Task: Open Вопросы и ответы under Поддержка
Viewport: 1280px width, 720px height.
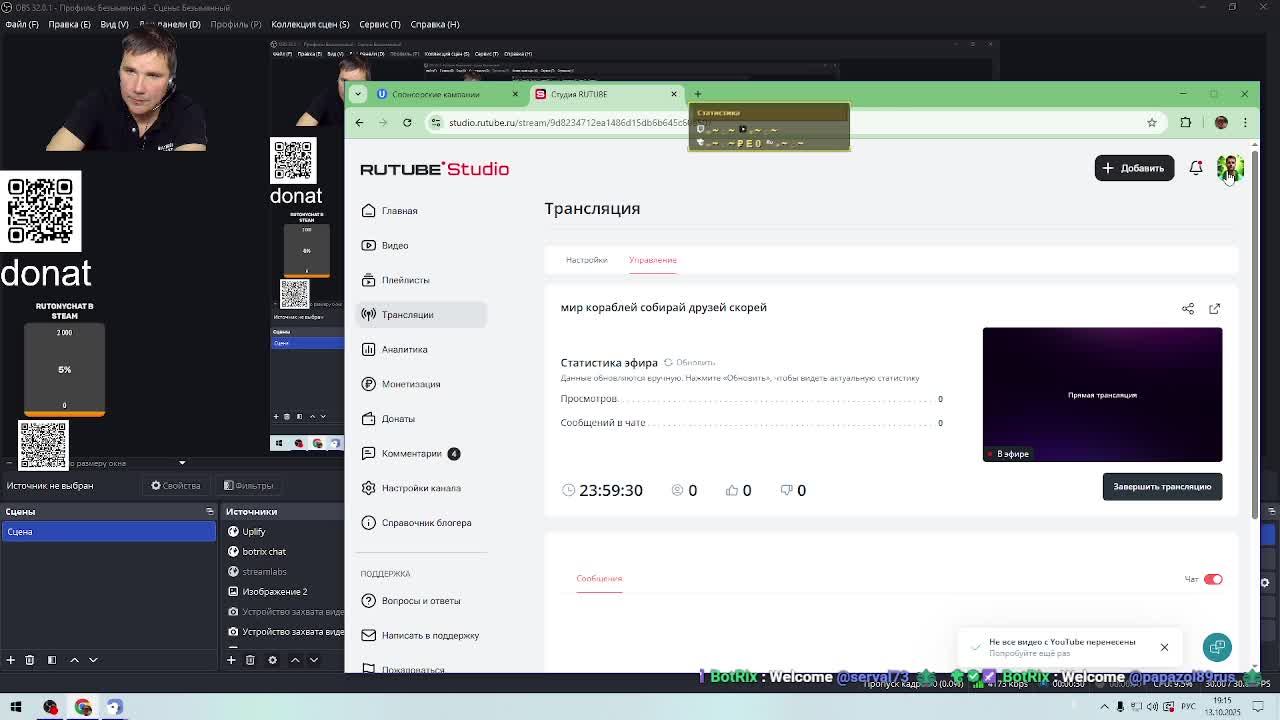Action: tap(411, 601)
